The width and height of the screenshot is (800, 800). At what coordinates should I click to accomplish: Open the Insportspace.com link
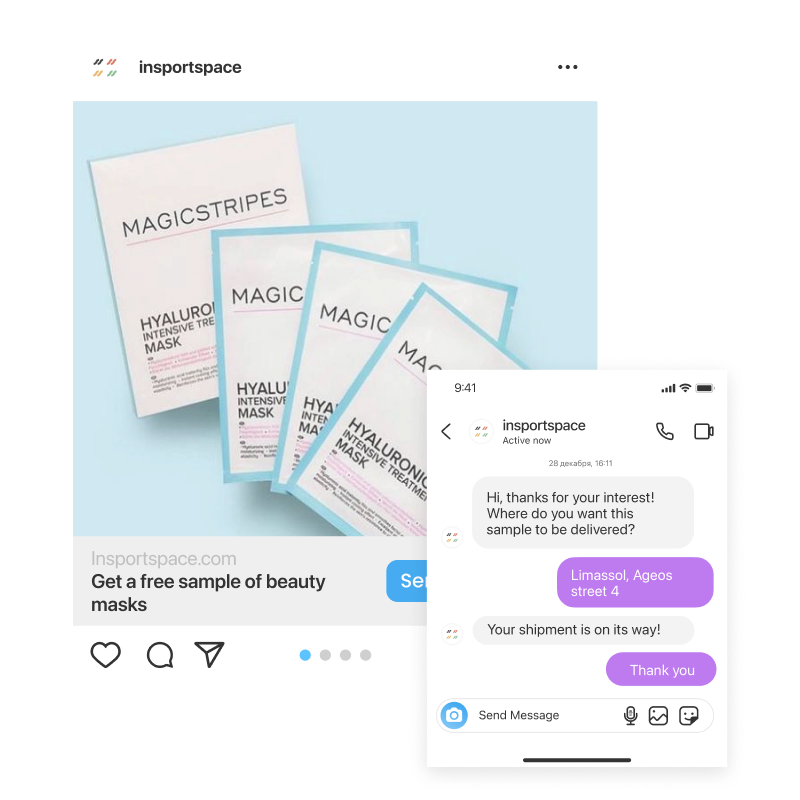(164, 559)
